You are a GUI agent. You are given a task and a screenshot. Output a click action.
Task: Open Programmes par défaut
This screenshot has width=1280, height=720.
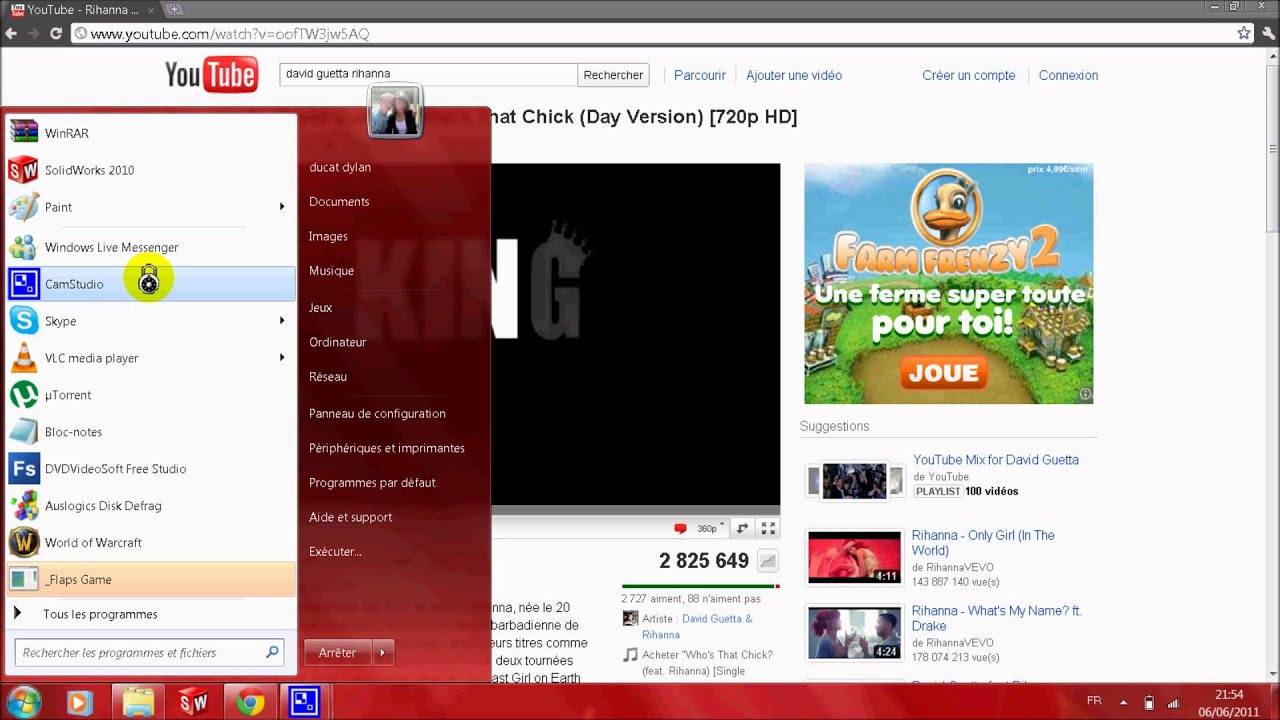[372, 483]
